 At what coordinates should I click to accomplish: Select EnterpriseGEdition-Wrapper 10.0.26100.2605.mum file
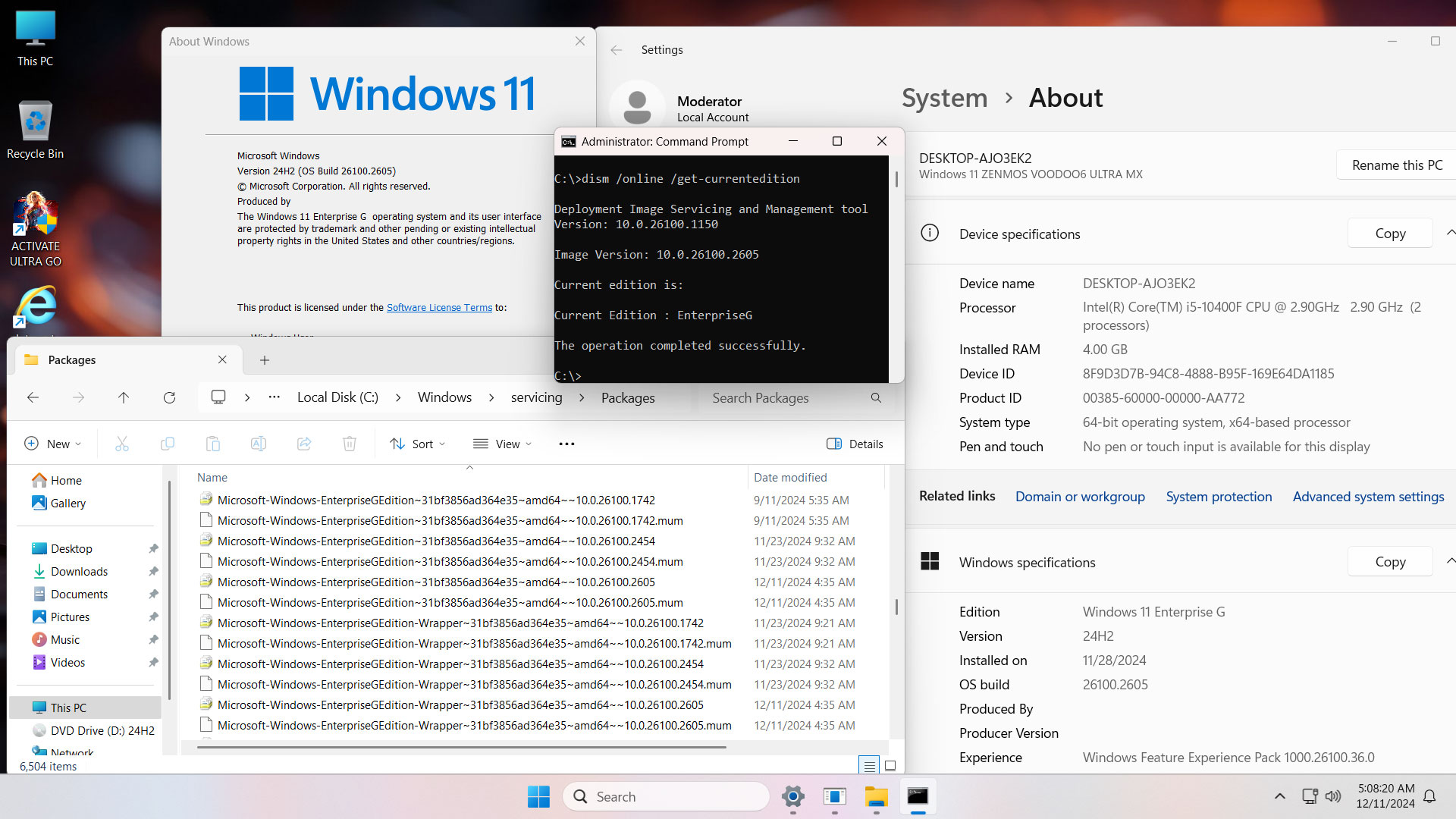click(474, 725)
